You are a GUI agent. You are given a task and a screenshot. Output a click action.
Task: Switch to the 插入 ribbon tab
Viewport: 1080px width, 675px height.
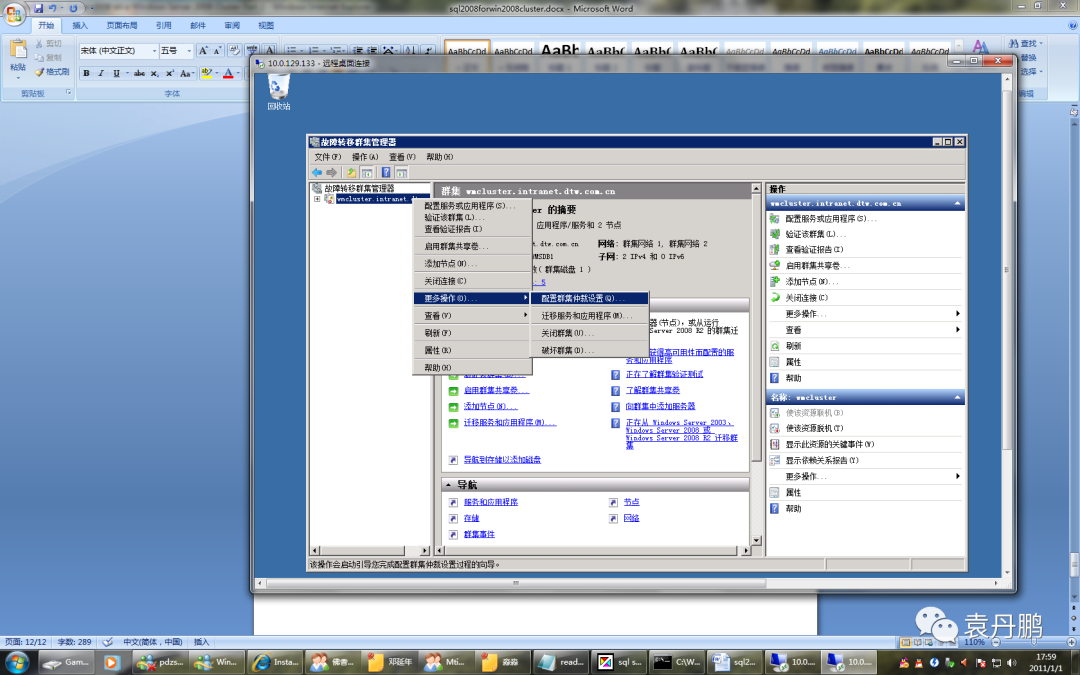[81, 25]
